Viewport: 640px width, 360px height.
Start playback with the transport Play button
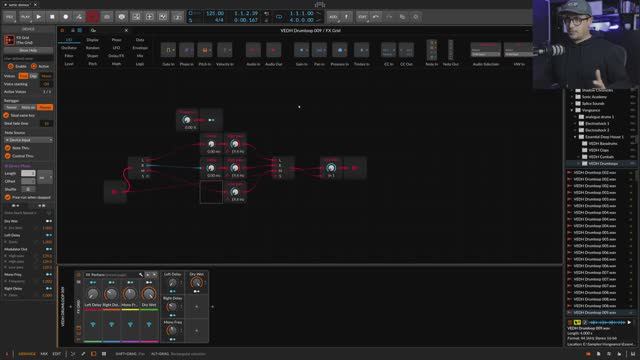click(x=38, y=17)
